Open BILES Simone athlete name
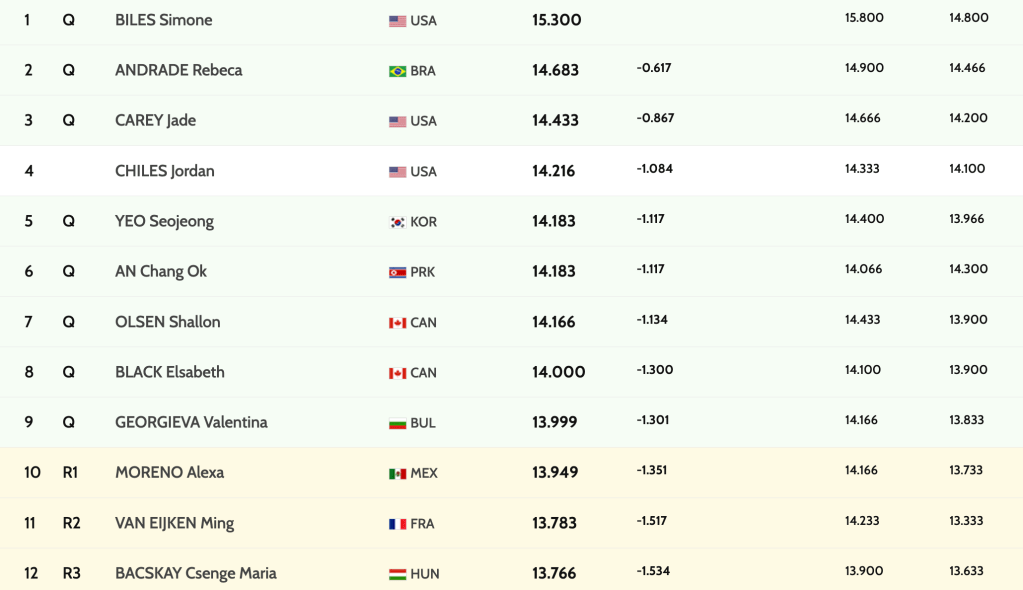 (x=163, y=20)
